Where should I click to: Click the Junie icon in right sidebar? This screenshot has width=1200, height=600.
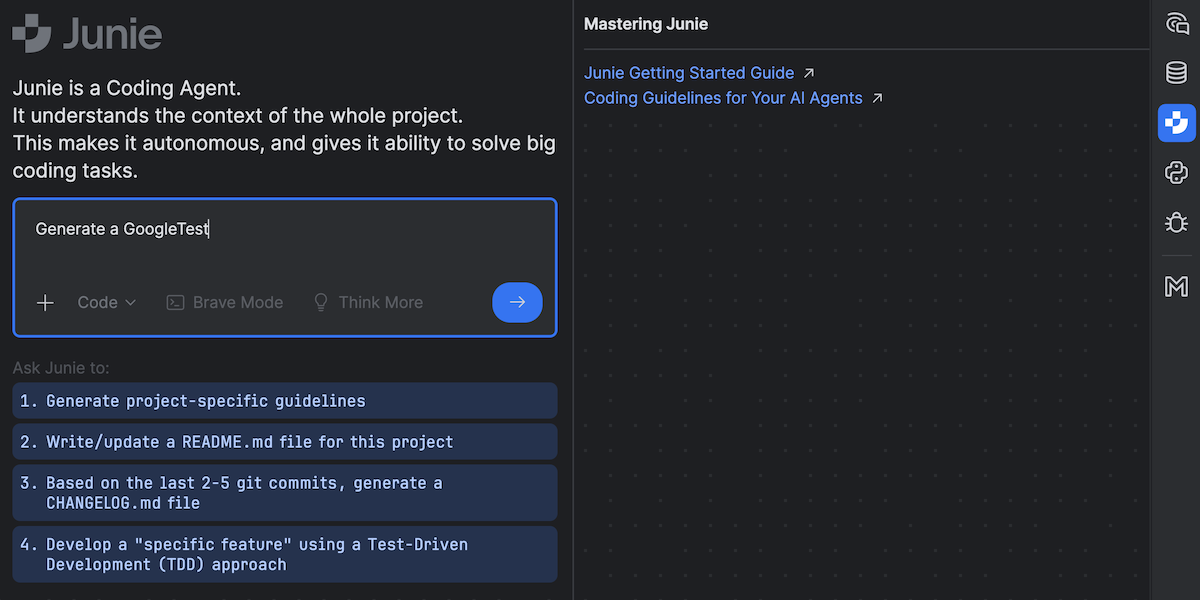coord(1176,123)
